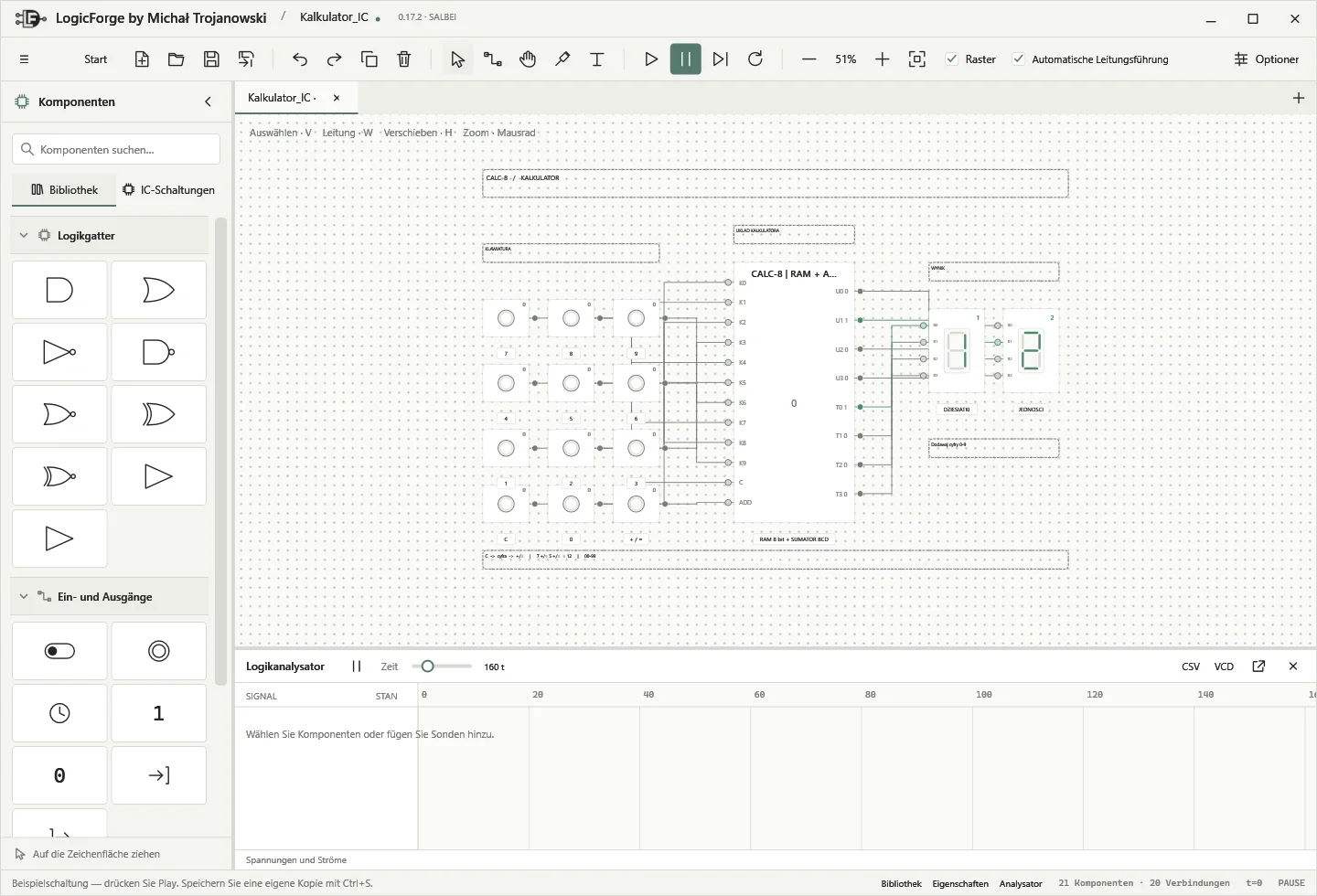
Task: Focus the Komponenten suchen search field
Action: click(116, 149)
